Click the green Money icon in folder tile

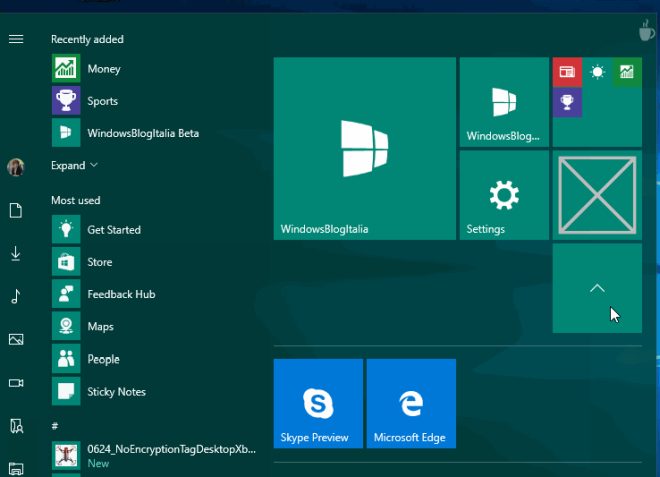coord(627,72)
